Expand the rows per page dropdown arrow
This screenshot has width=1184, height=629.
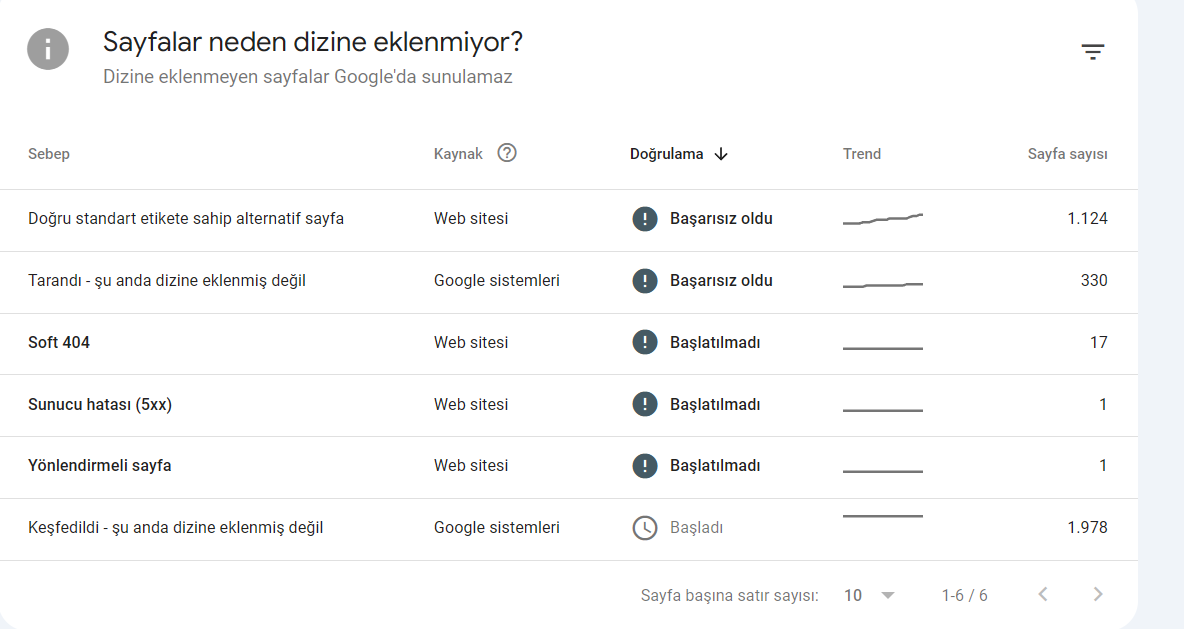(888, 595)
